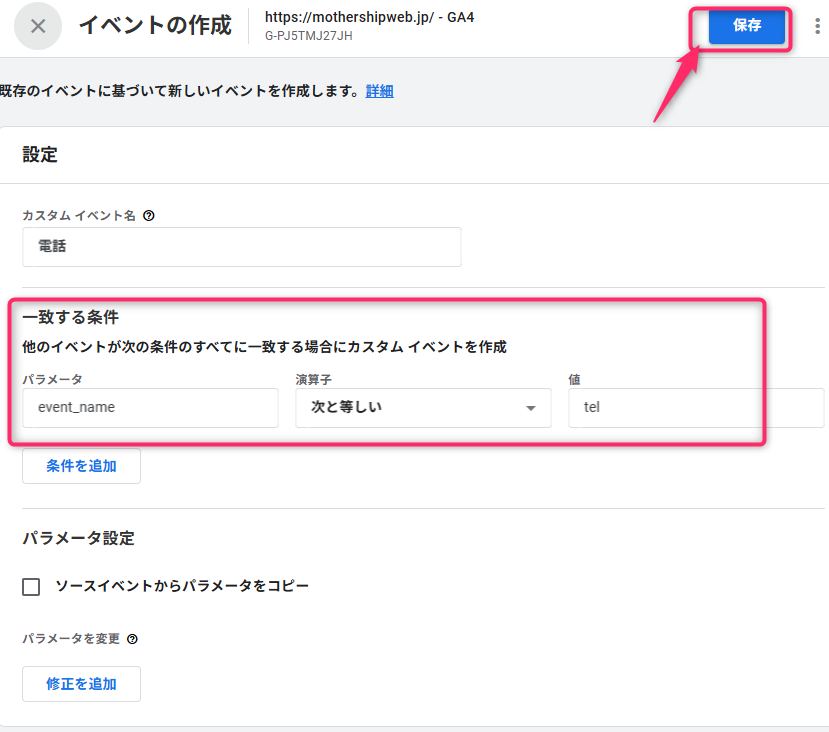Click the arrow in the 演算子 dropdown

coord(530,408)
